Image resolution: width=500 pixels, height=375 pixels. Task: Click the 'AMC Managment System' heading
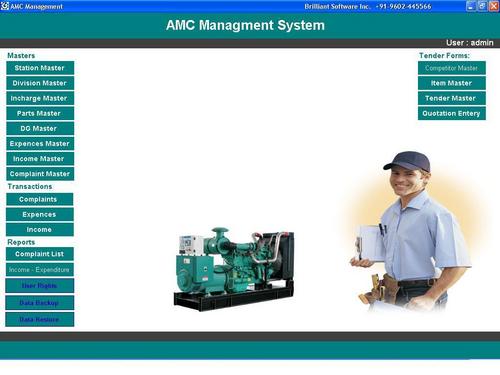245,25
